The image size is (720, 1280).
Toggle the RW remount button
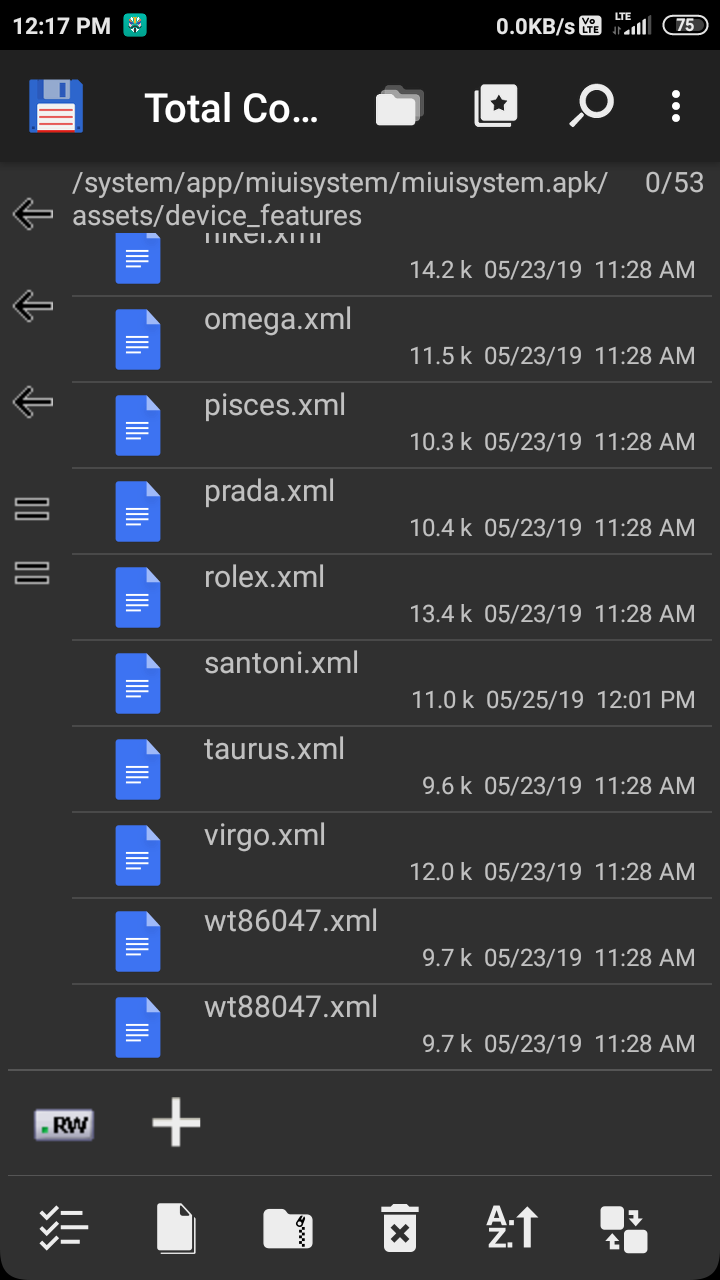(64, 1125)
